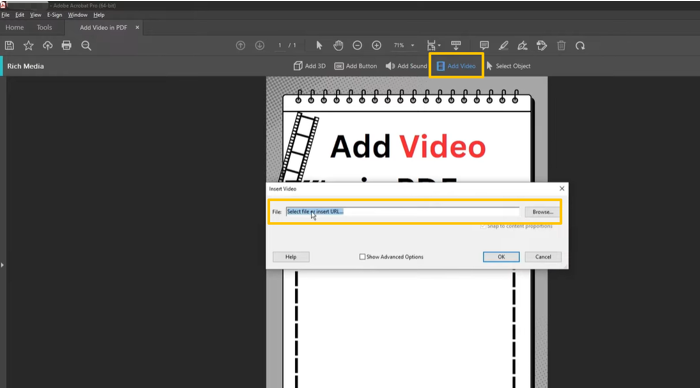The width and height of the screenshot is (700, 388).
Task: Select the highlight pen icon
Action: click(x=503, y=46)
